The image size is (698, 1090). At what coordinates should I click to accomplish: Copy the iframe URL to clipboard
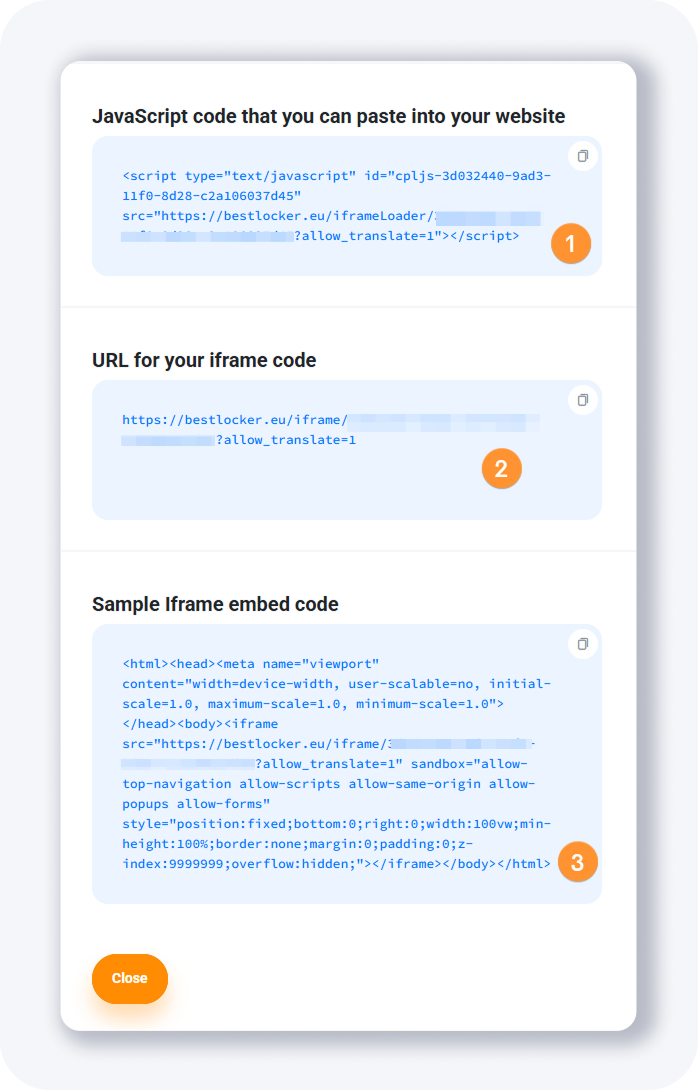(x=582, y=400)
